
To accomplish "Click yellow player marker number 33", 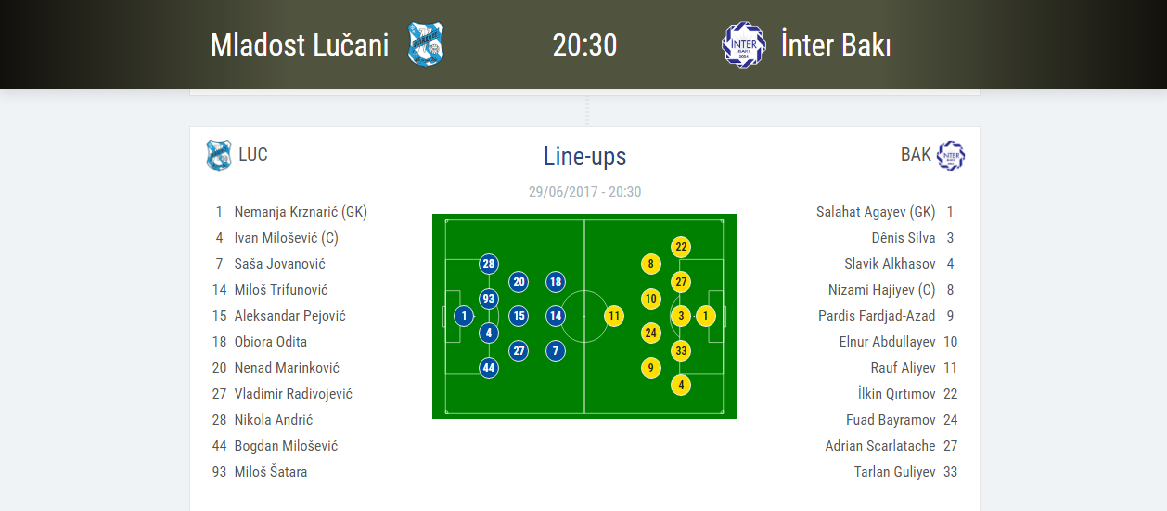I will (681, 350).
